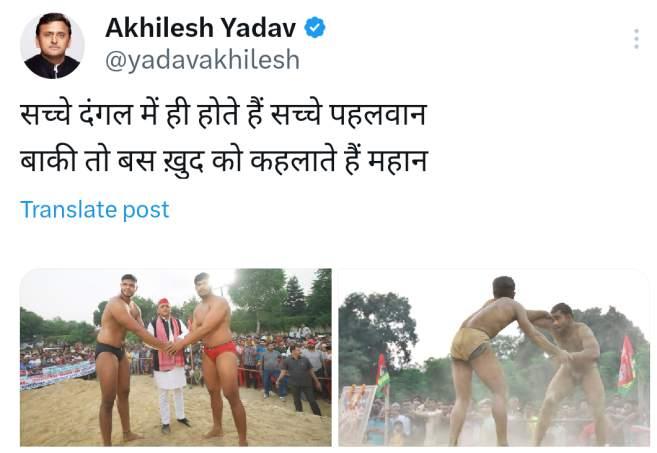
Task: Click the Translate post link
Action: point(95,210)
